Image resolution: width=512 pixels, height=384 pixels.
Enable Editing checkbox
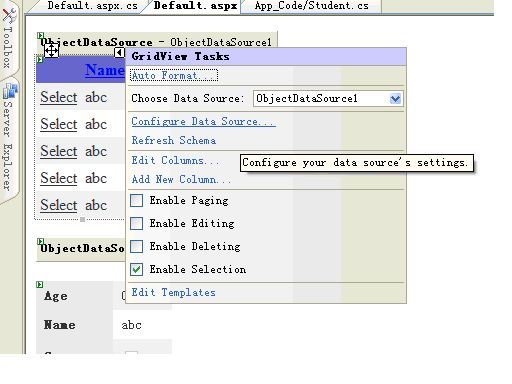(136, 223)
